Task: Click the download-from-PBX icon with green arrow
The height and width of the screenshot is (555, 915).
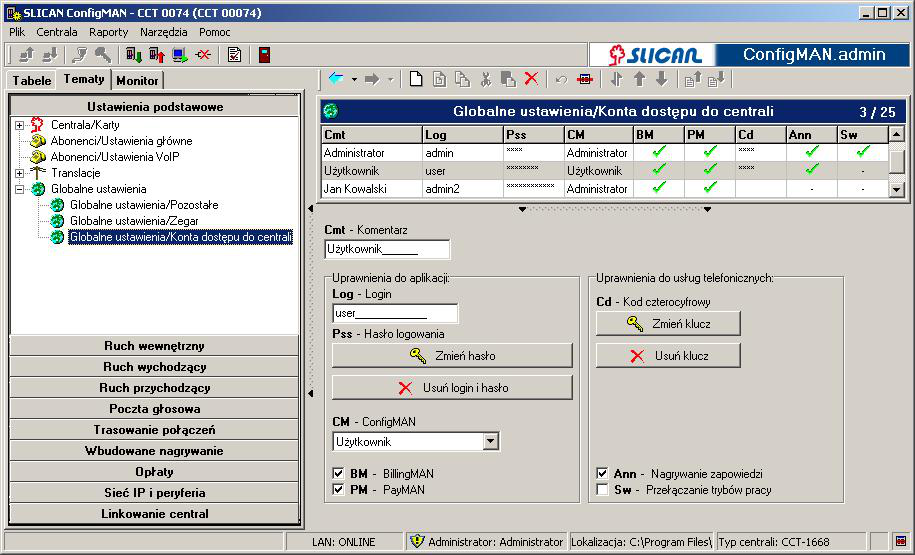Action: click(x=134, y=55)
